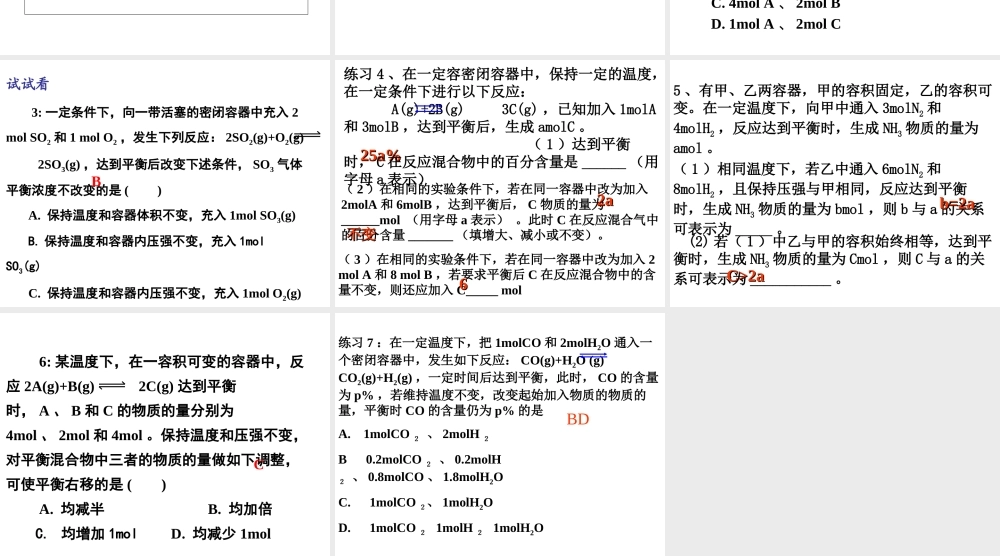The image size is (1000, 556).
Task: Click the empty text box outline in the first slide
Action: (166, 7)
